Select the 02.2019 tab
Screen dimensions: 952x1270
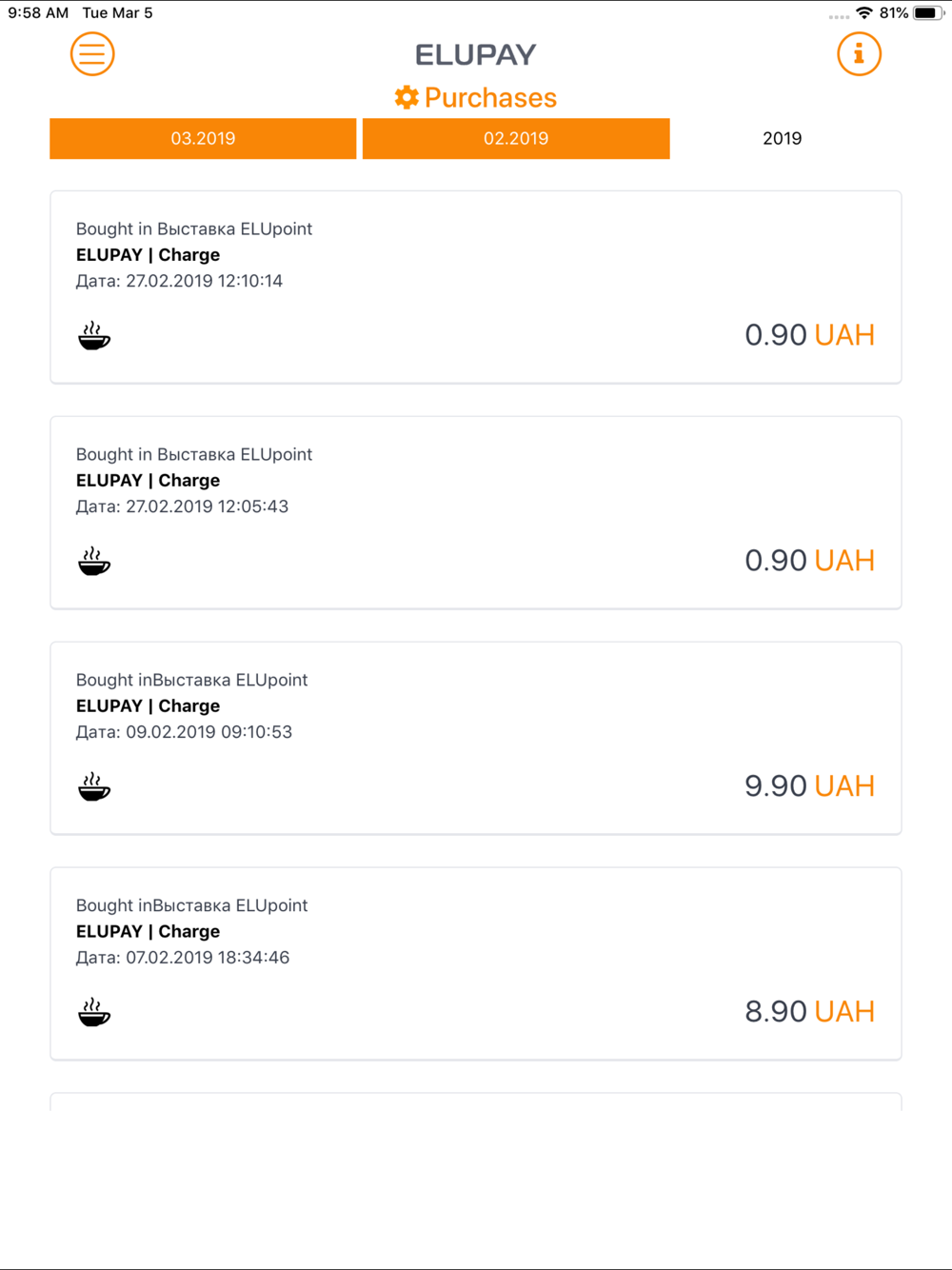[x=516, y=138]
